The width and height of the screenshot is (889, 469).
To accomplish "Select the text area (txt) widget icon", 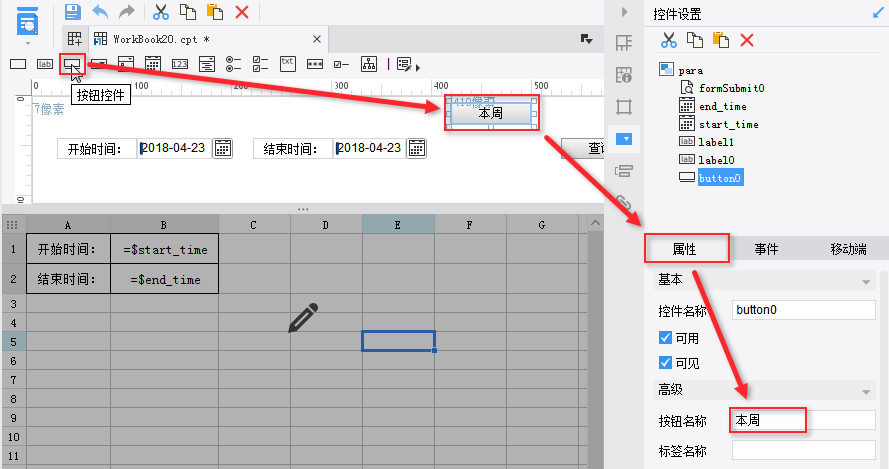I will [x=287, y=64].
